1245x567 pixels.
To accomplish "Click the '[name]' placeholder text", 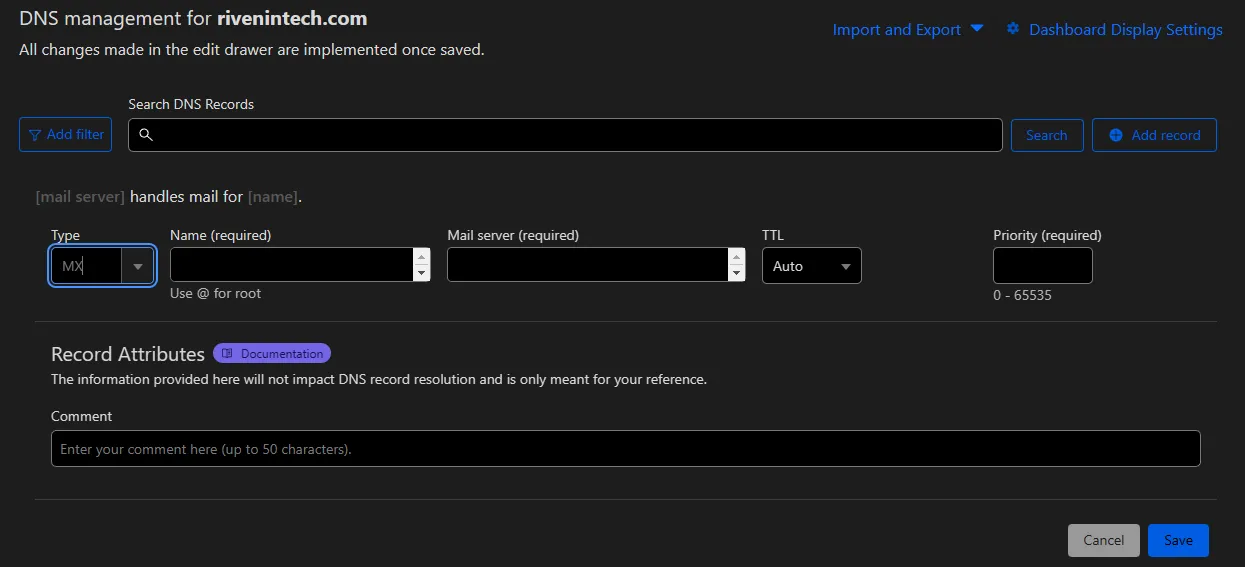I will [x=273, y=197].
